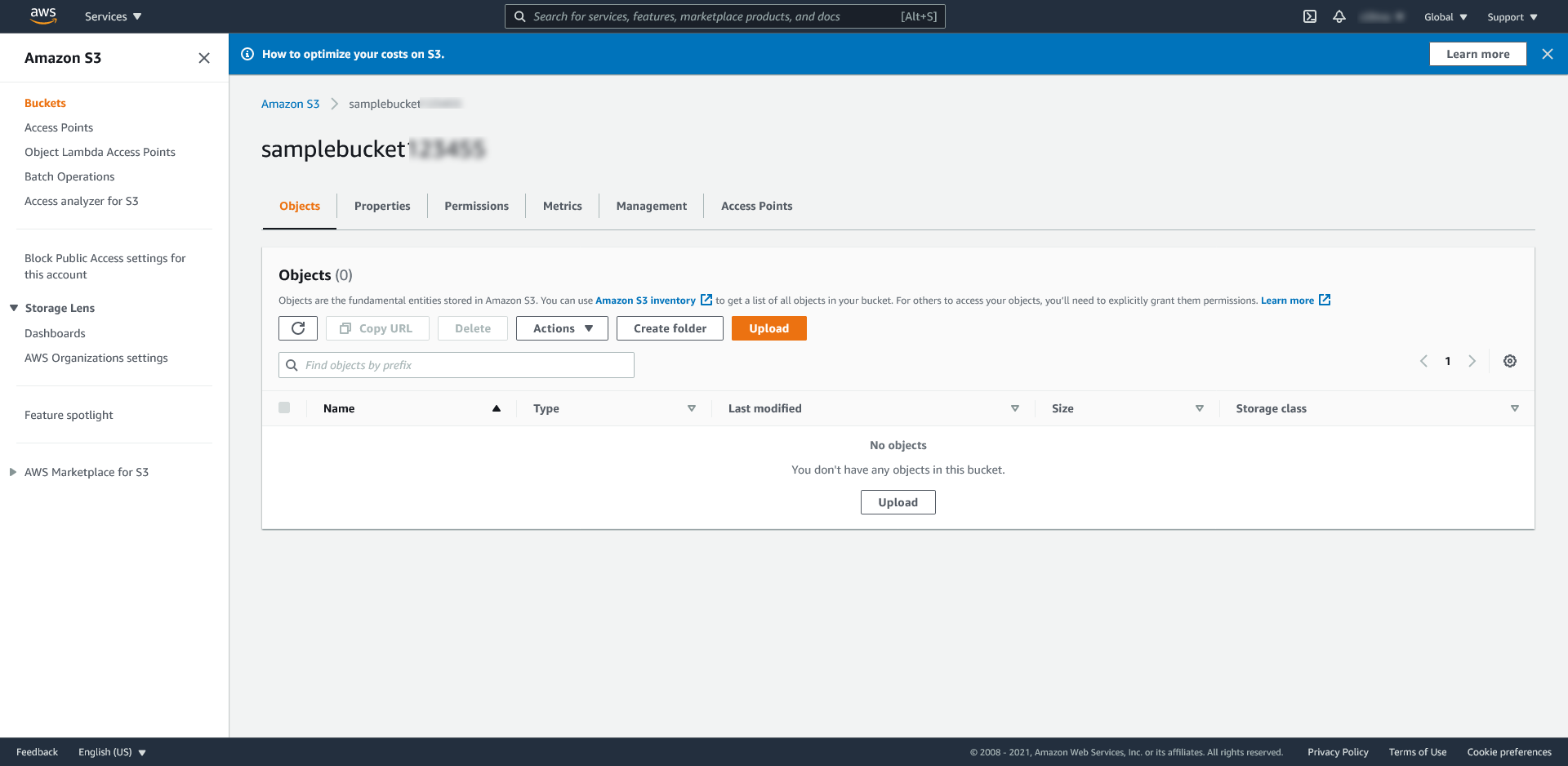Image resolution: width=1568 pixels, height=766 pixels.
Task: Open Terms of Use link
Action: point(1418,752)
